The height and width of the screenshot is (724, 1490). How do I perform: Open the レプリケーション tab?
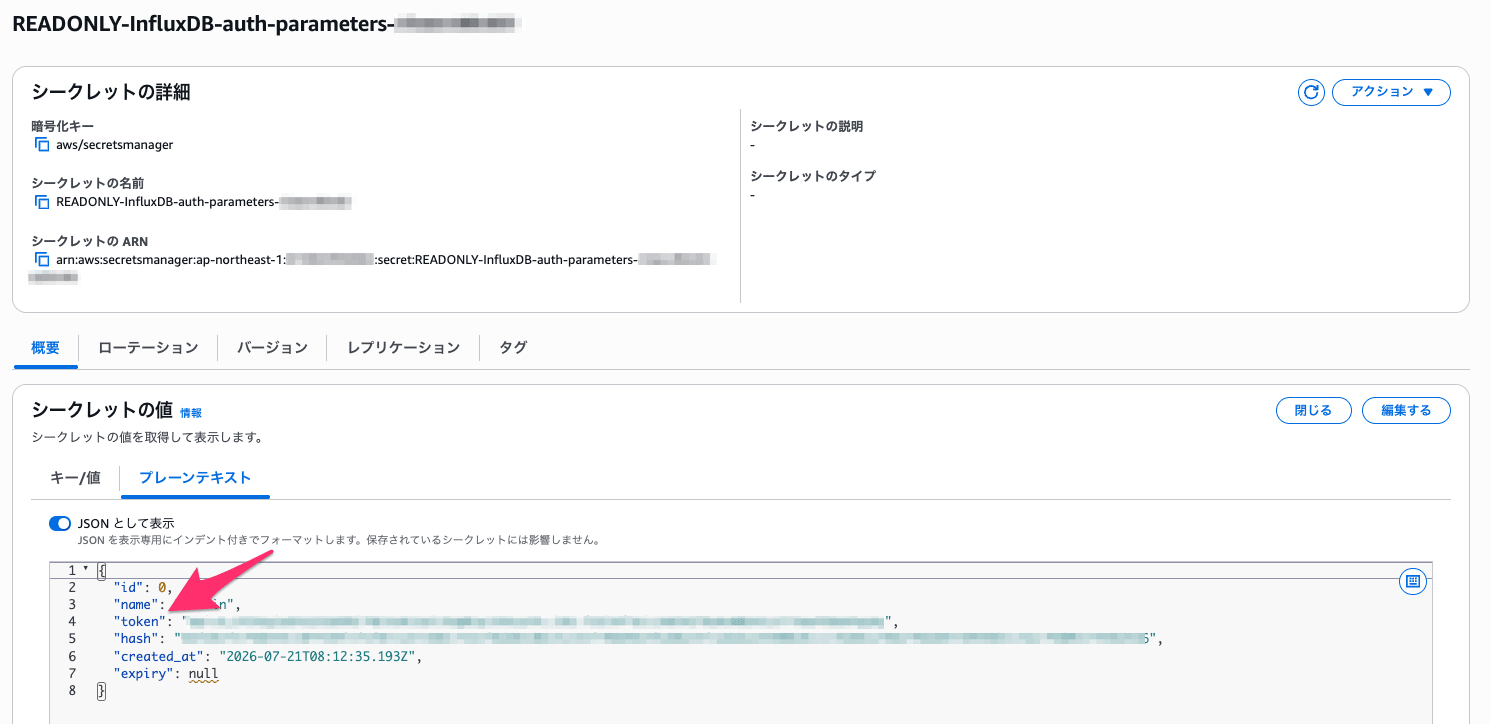403,348
